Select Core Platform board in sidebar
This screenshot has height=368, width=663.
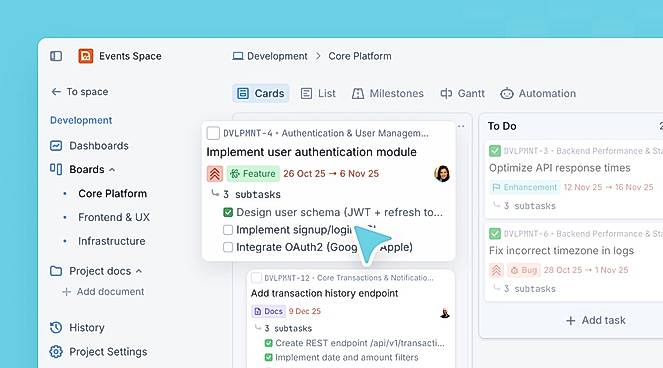pyautogui.click(x=112, y=194)
